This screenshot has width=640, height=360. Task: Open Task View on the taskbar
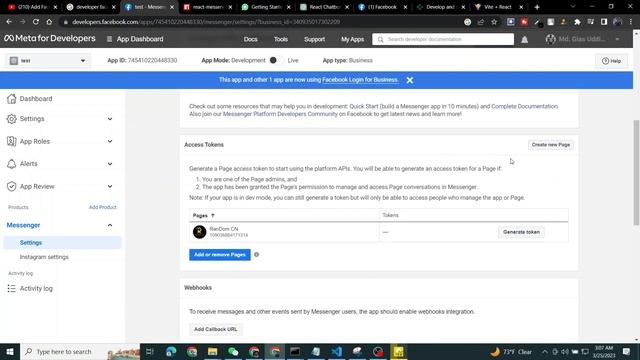(x=150, y=351)
